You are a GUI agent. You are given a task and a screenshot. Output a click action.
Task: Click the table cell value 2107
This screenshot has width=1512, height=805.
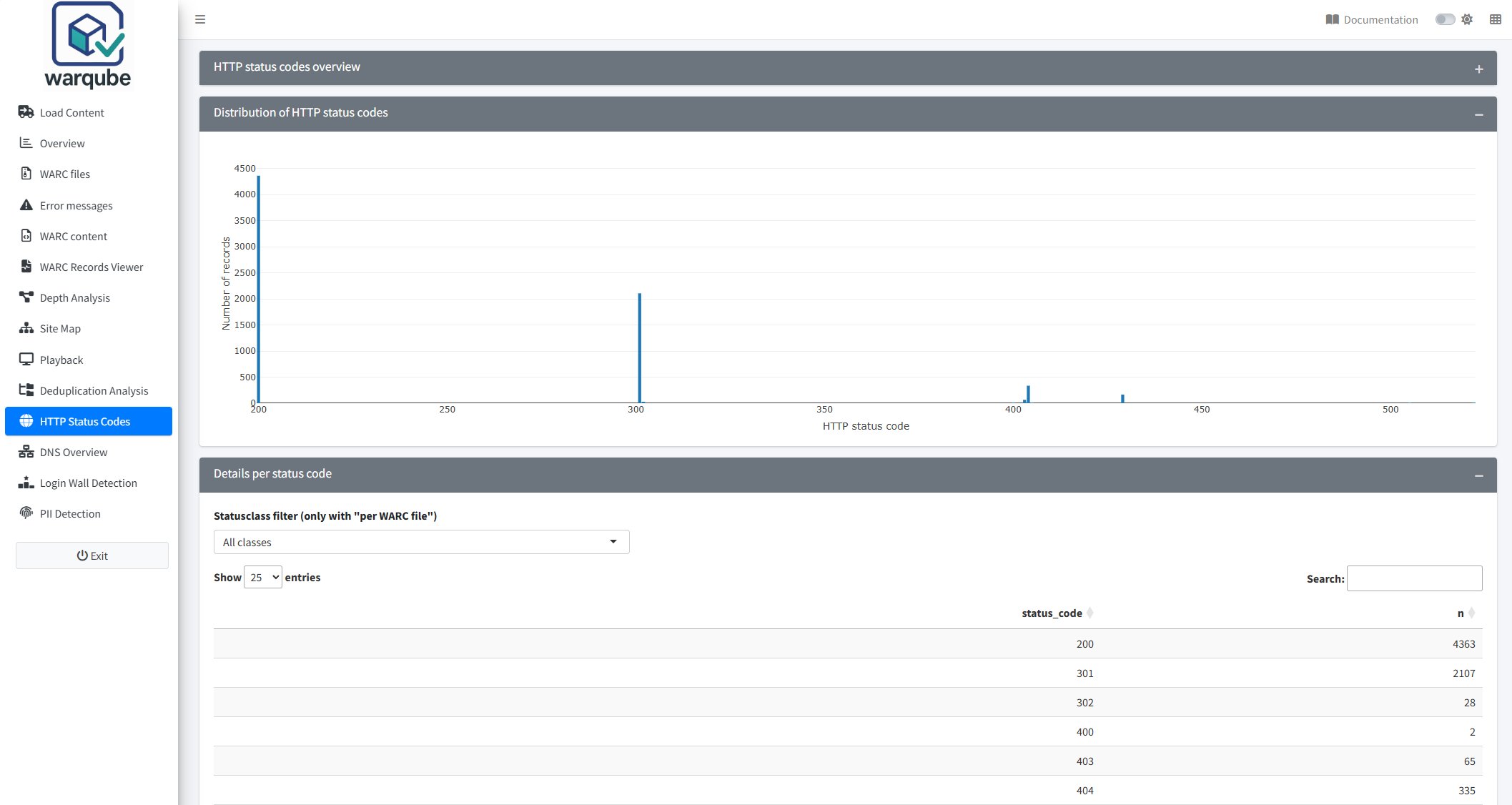pos(1463,673)
